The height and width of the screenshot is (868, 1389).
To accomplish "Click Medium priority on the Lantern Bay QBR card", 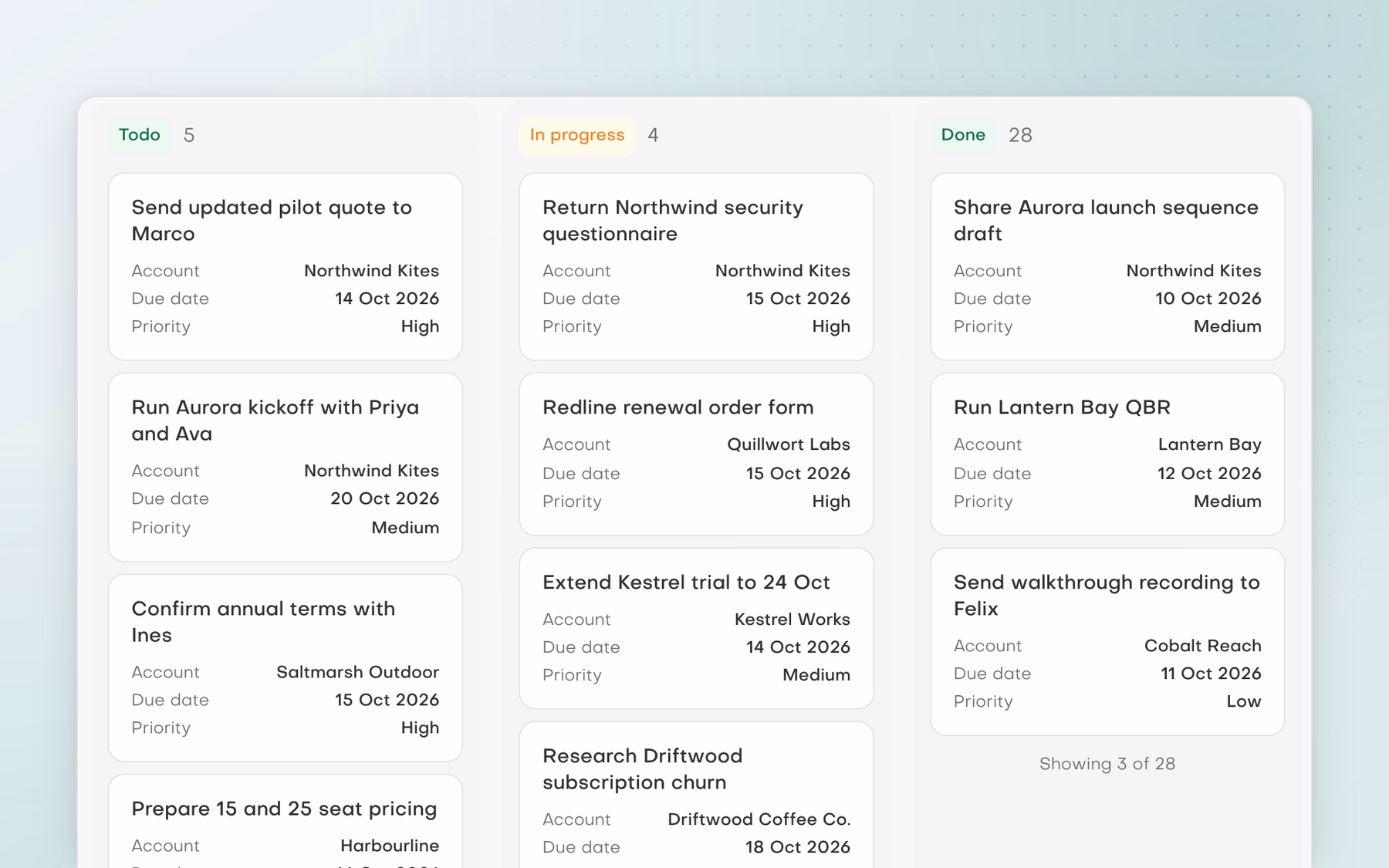I will [1227, 502].
